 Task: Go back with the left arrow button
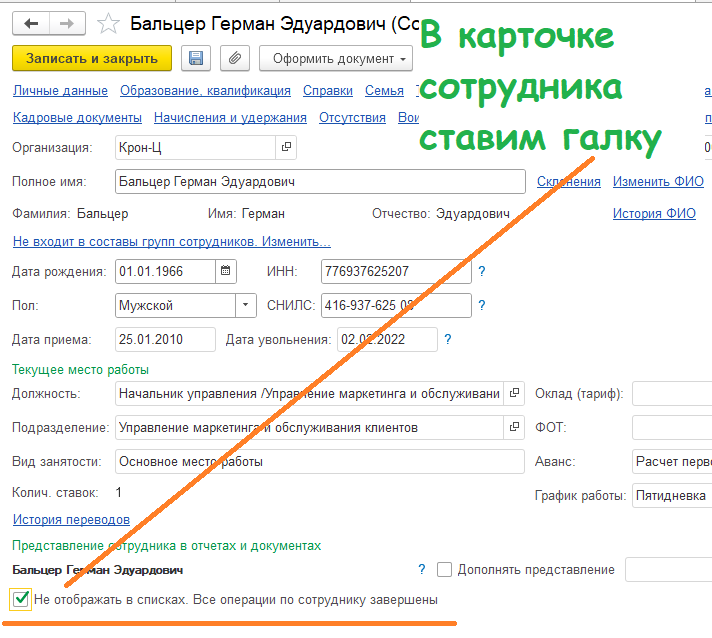tap(31, 23)
